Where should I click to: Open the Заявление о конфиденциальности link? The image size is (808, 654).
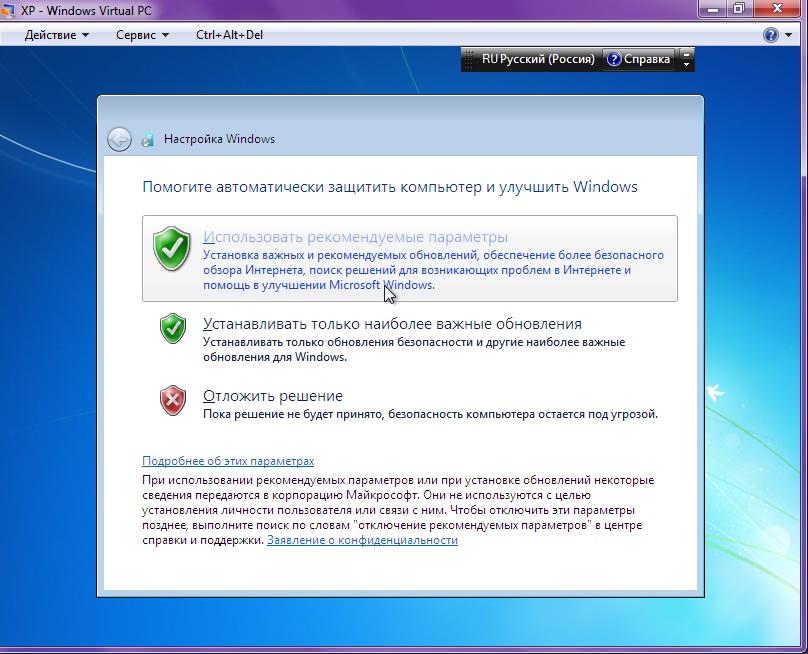click(362, 540)
